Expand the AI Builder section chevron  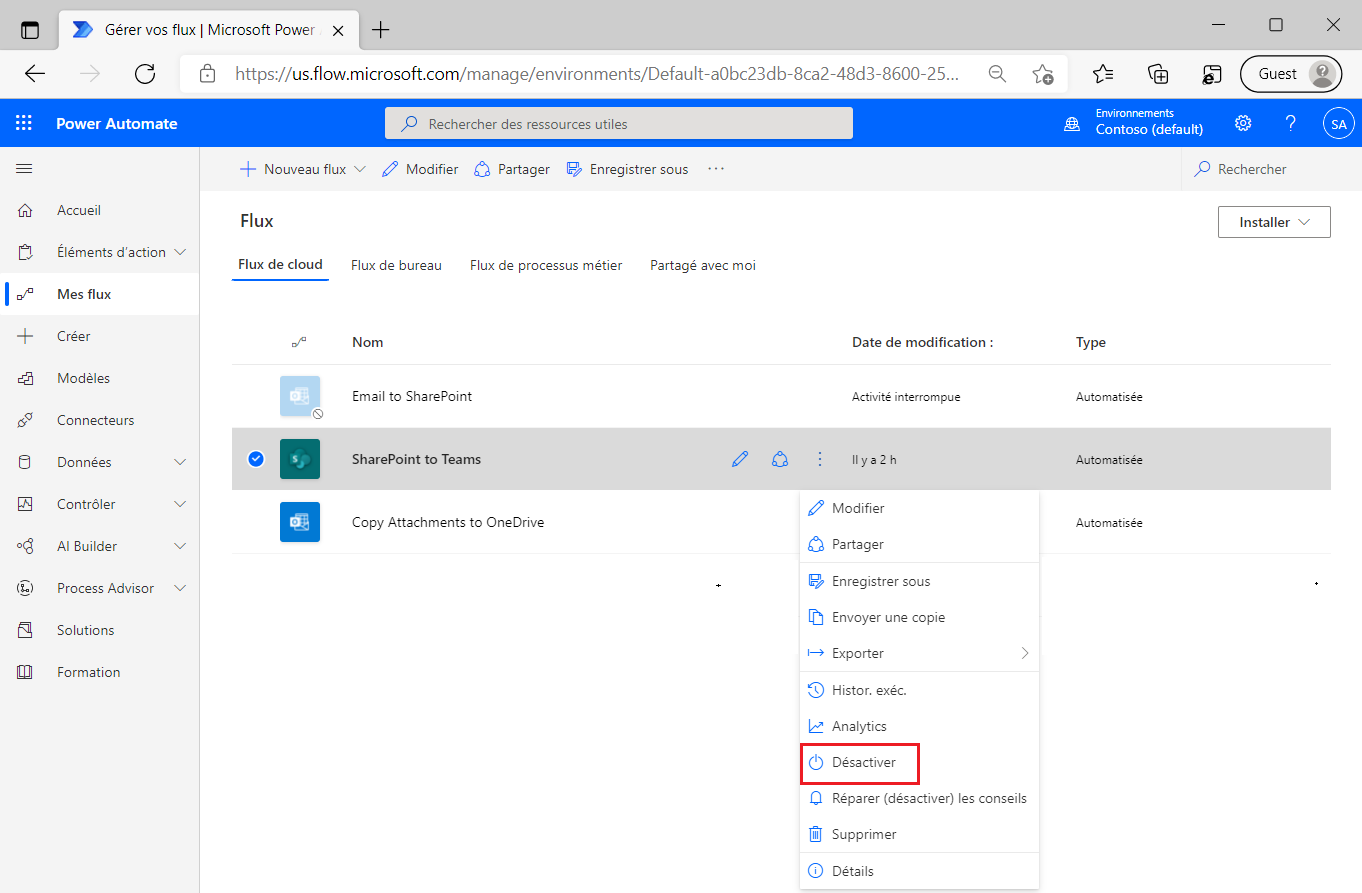tap(180, 546)
